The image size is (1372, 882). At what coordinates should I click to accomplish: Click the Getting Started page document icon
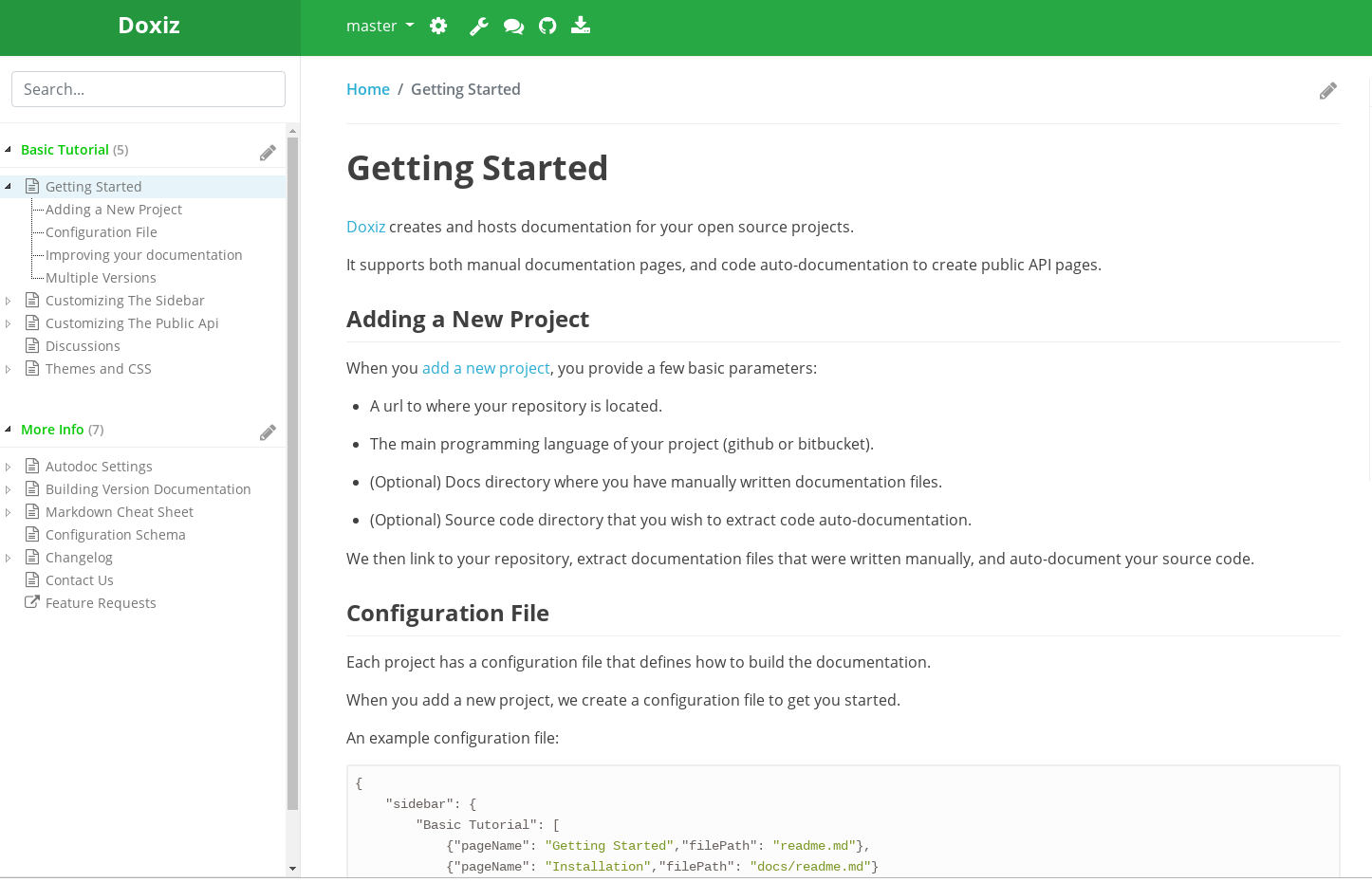[x=32, y=186]
